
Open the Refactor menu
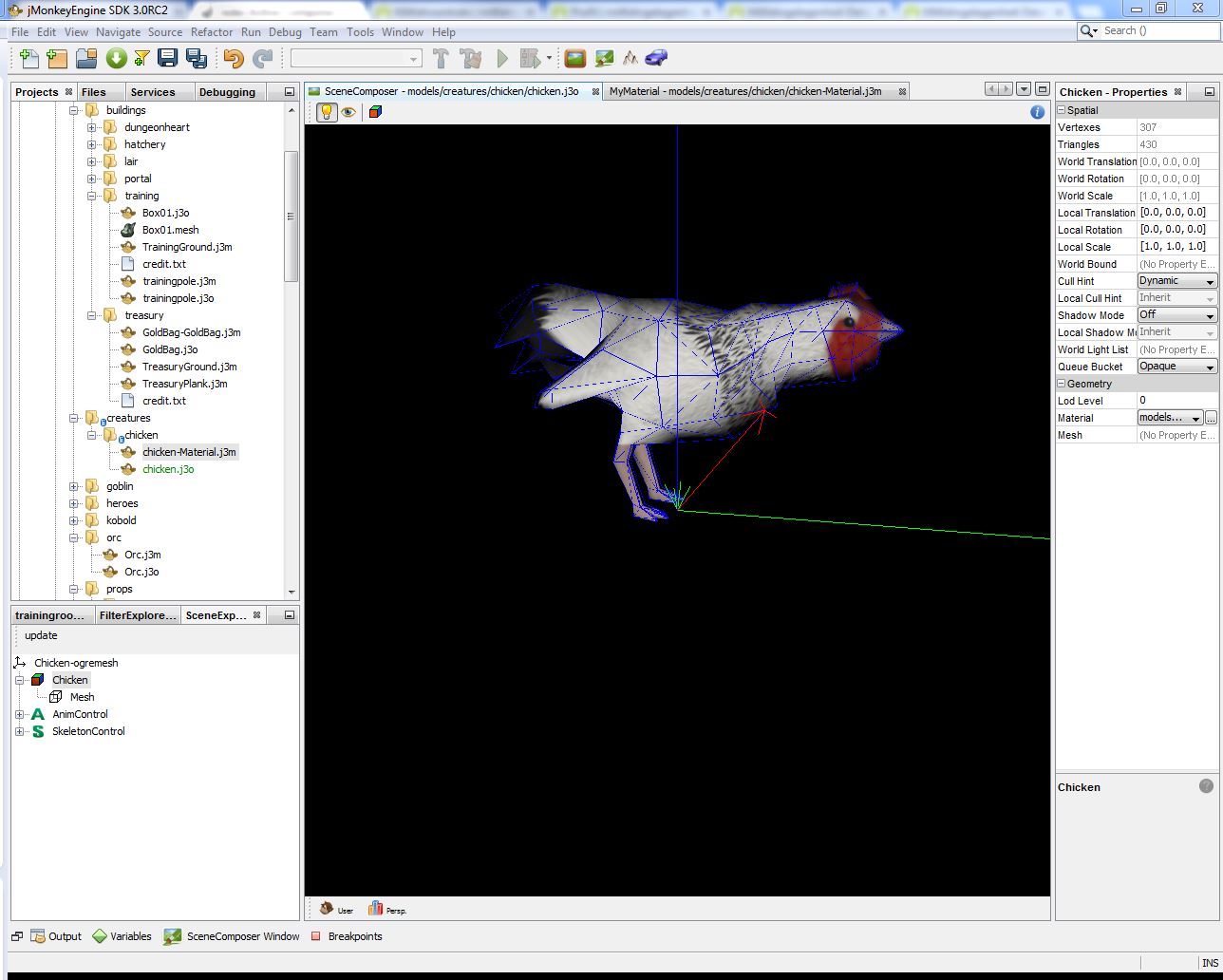point(211,31)
